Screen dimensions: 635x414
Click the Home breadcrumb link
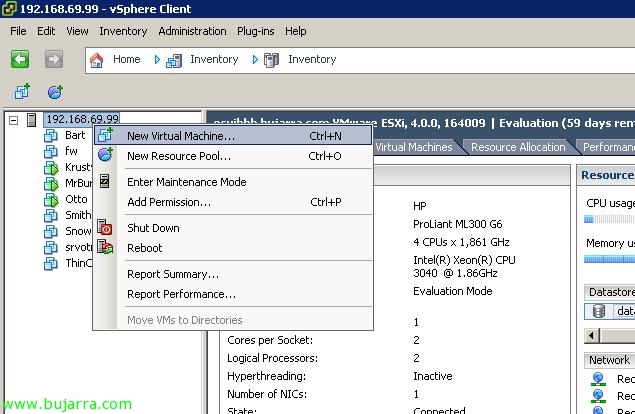(127, 59)
